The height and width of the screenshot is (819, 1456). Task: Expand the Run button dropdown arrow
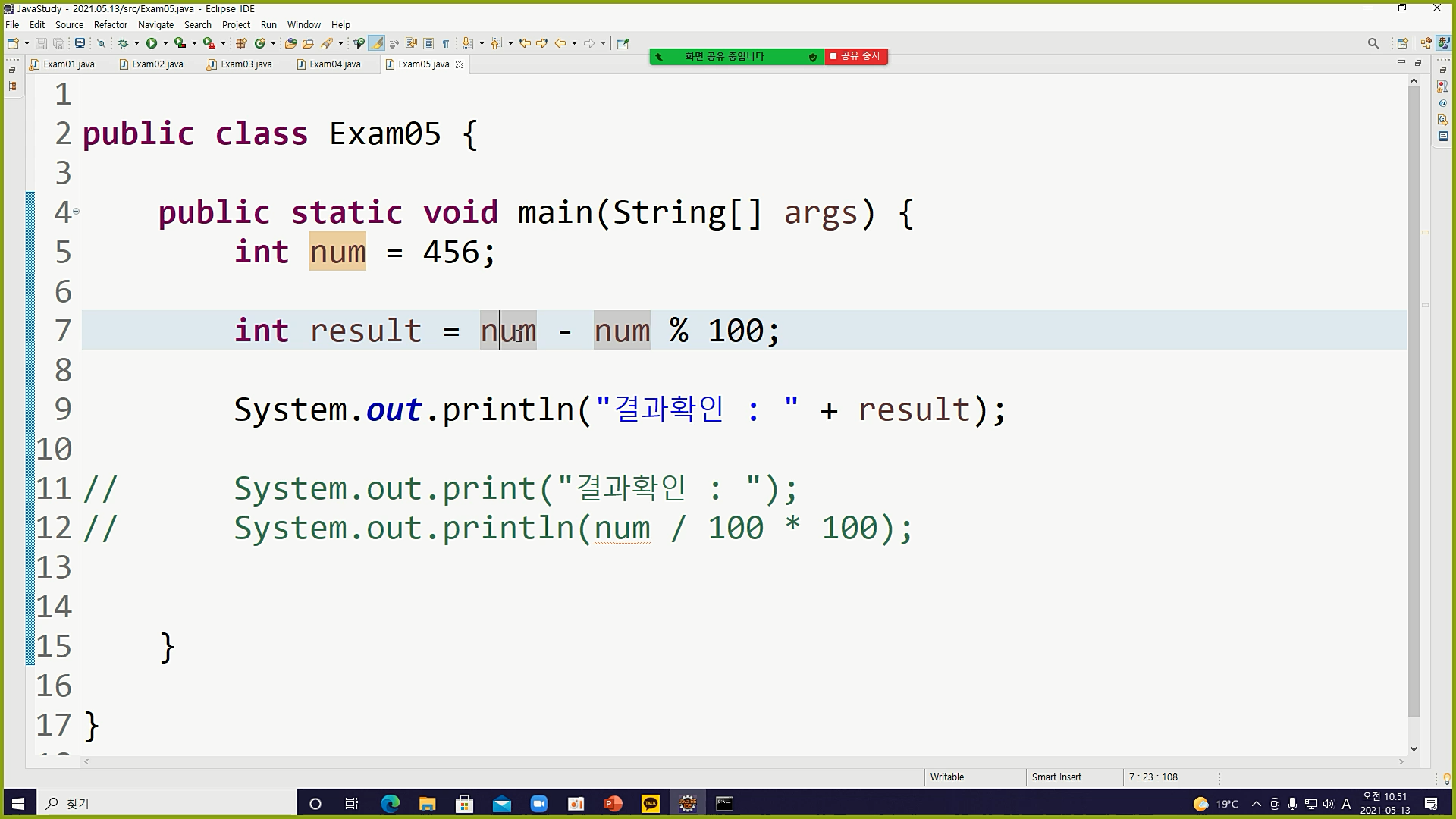coord(165,43)
